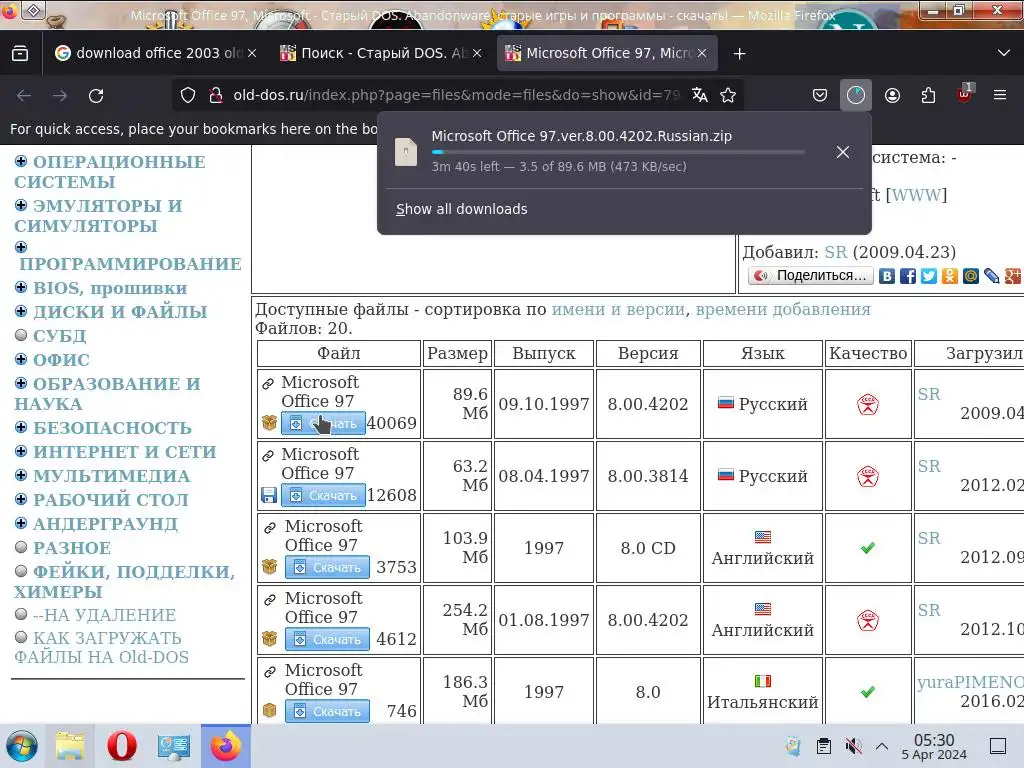
Task: Open file explorer from taskbar
Action: (70, 746)
